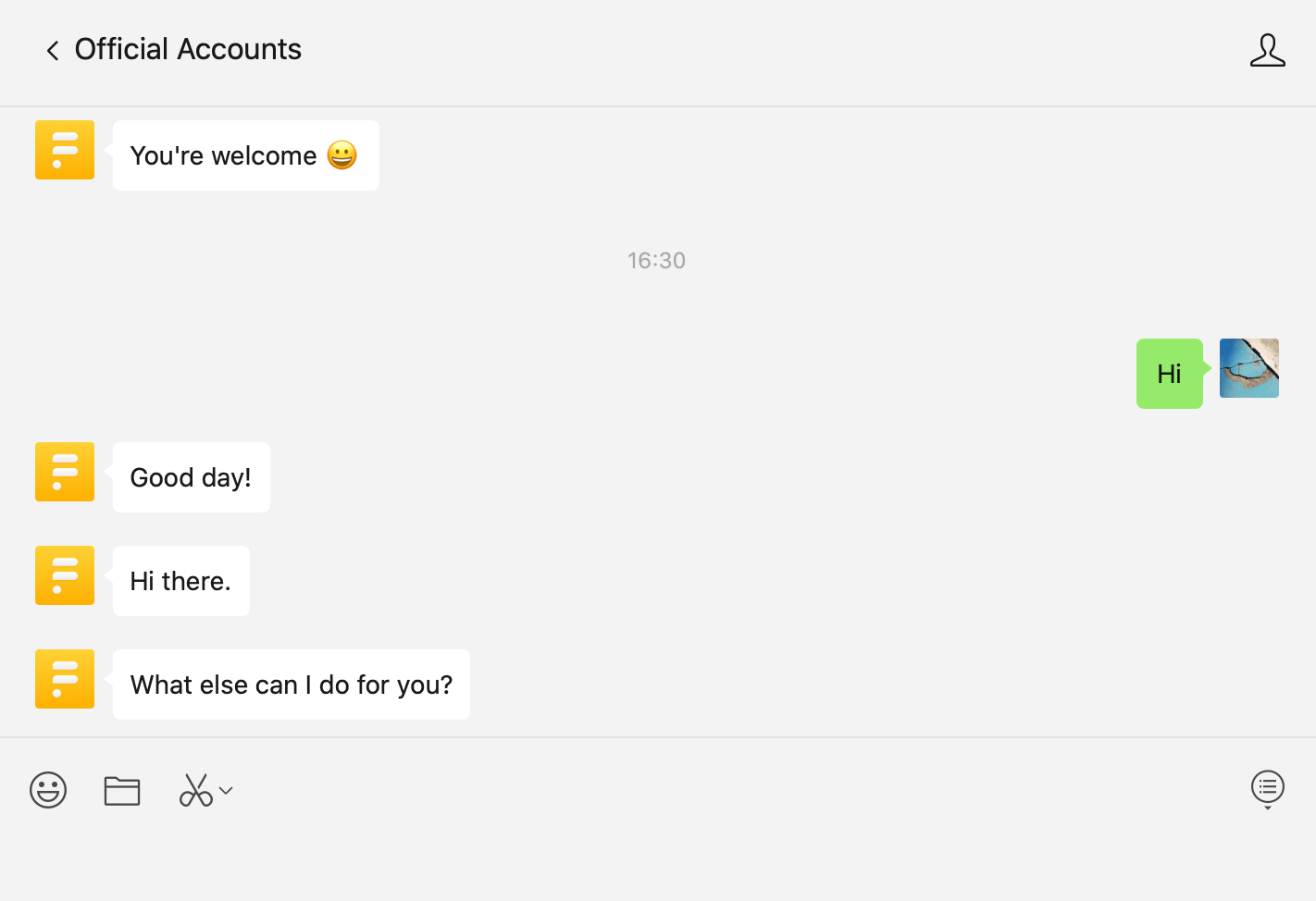This screenshot has height=901, width=1316.
Task: Click the 'You're welcome' message
Action: (245, 155)
